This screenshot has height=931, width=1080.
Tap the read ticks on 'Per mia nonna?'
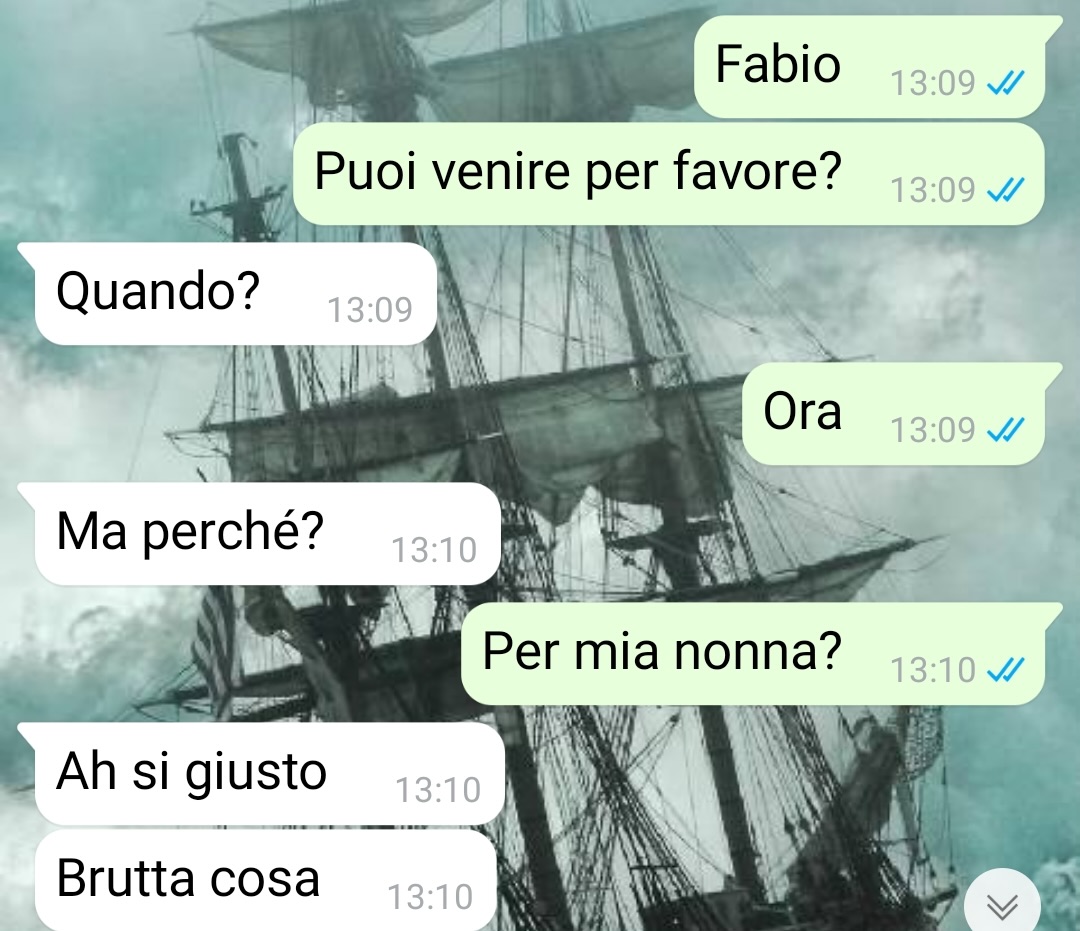click(1006, 669)
